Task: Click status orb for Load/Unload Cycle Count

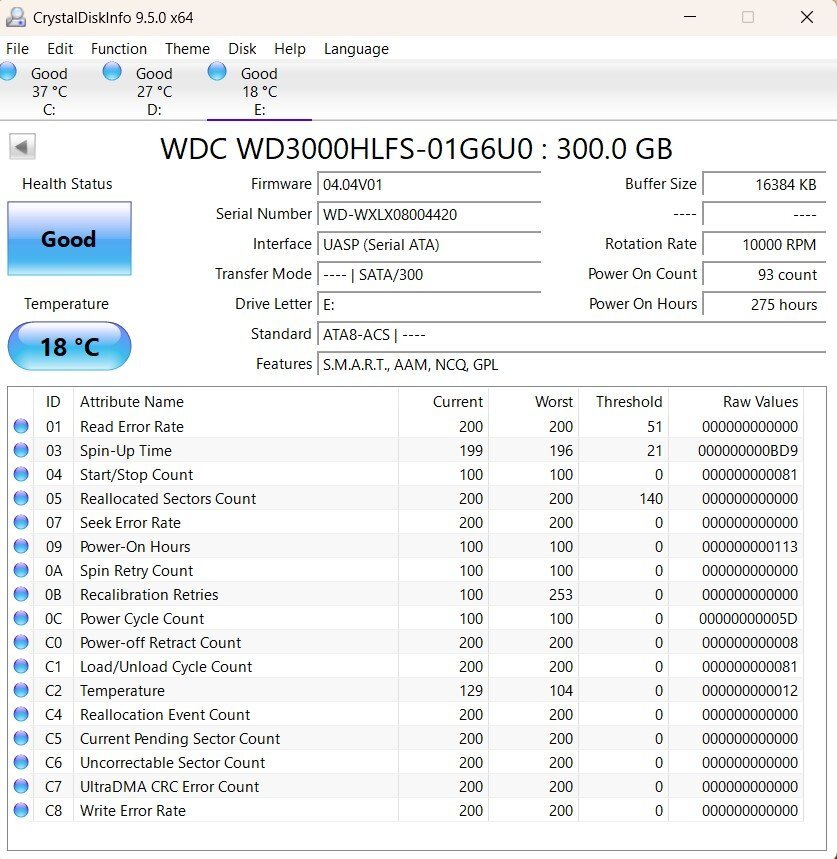Action: click(21, 666)
